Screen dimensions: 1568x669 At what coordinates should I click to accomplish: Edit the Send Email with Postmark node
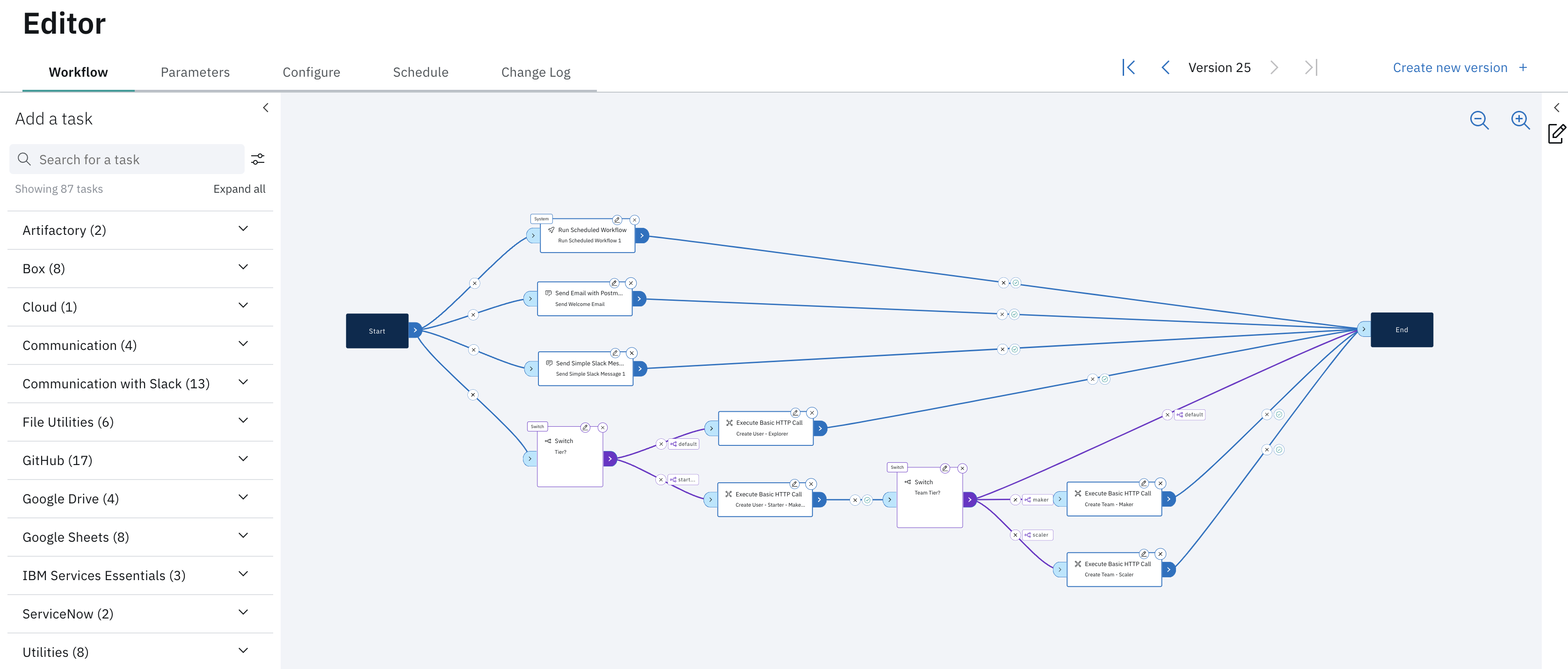pyautogui.click(x=614, y=283)
